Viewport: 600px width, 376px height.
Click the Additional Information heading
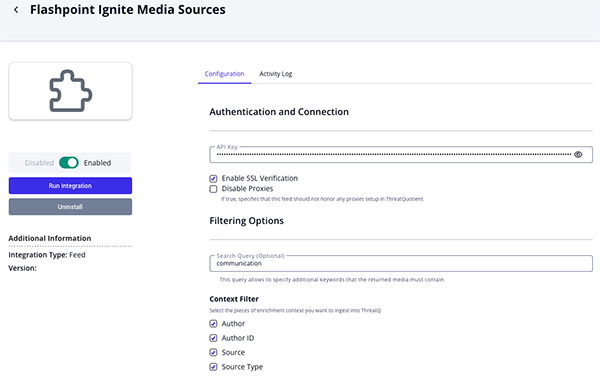point(50,238)
